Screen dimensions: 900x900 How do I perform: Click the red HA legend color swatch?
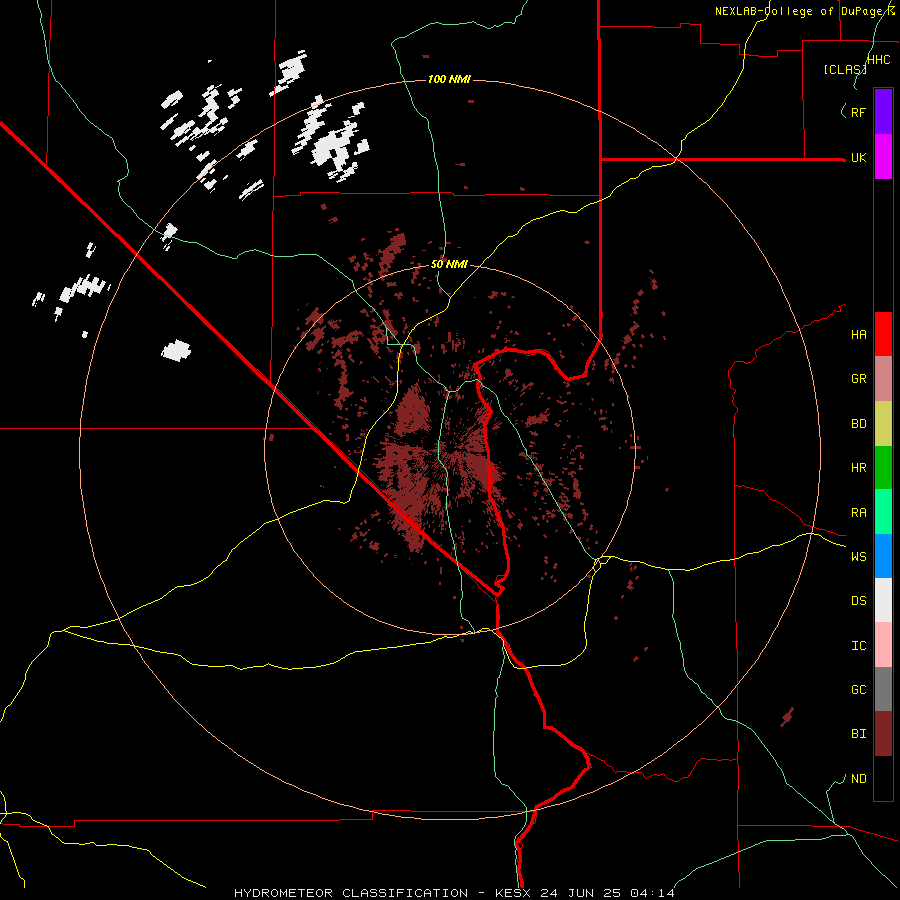(883, 334)
